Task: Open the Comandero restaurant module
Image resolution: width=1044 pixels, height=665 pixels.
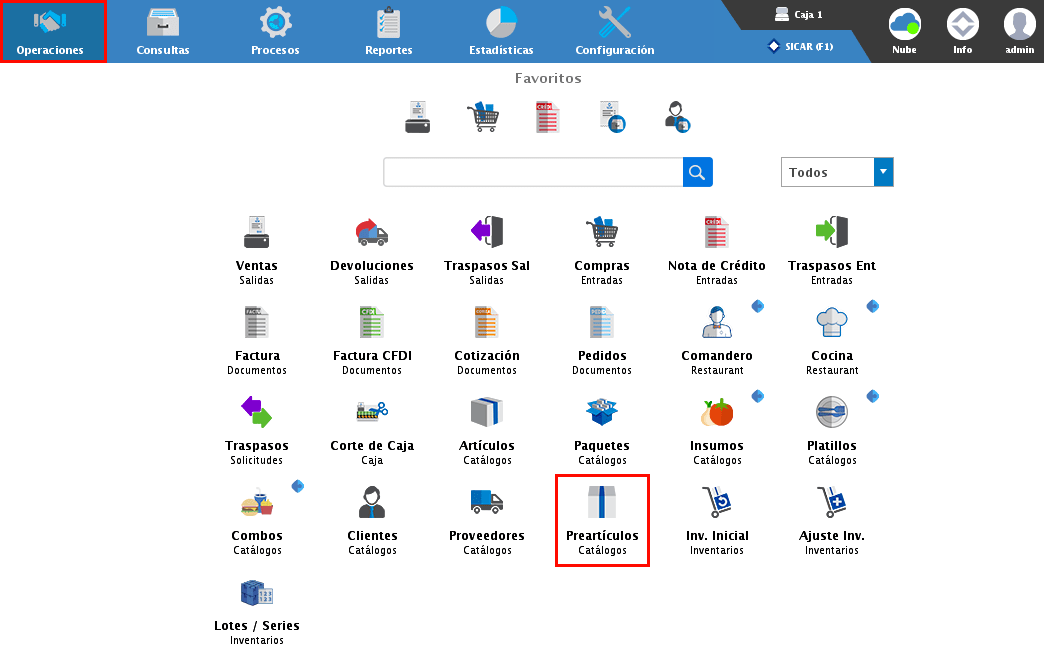Action: point(716,324)
